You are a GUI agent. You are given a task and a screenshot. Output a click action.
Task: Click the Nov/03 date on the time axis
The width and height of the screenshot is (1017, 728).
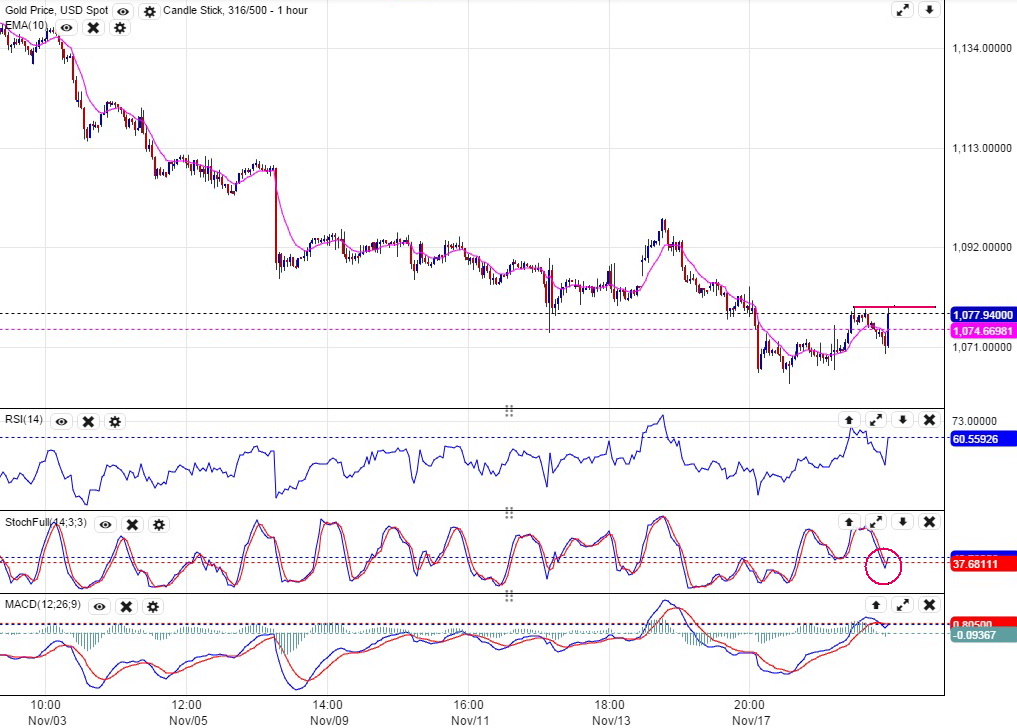[x=47, y=720]
